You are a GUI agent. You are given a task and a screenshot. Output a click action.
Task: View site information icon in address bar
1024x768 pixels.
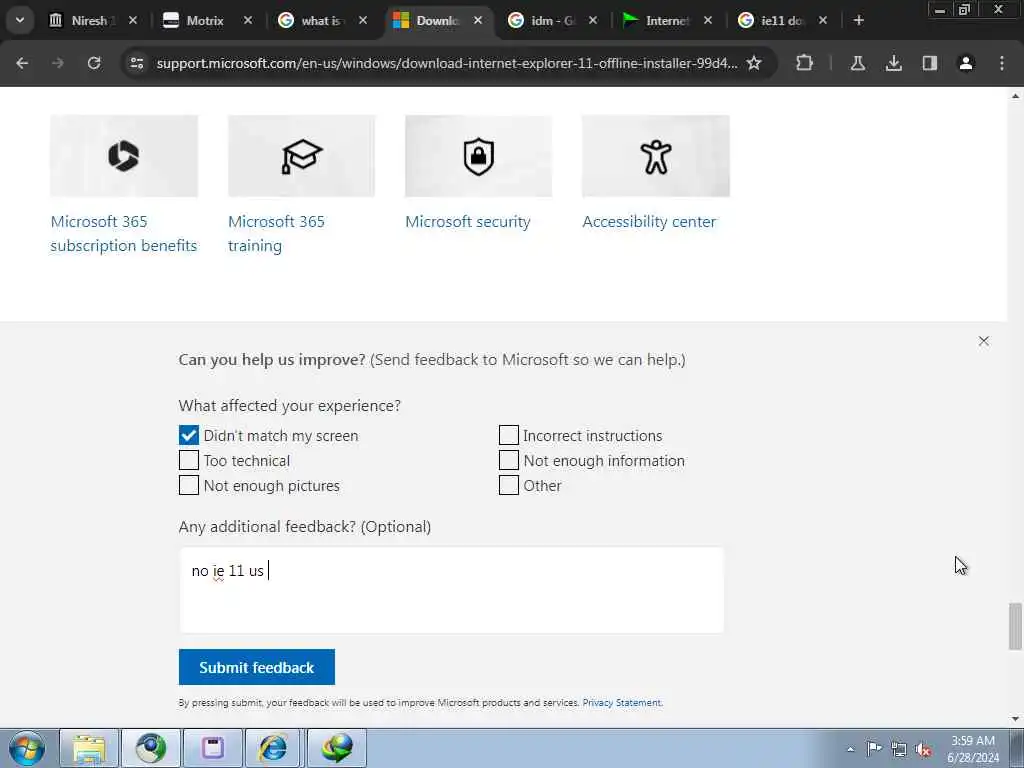[x=137, y=63]
